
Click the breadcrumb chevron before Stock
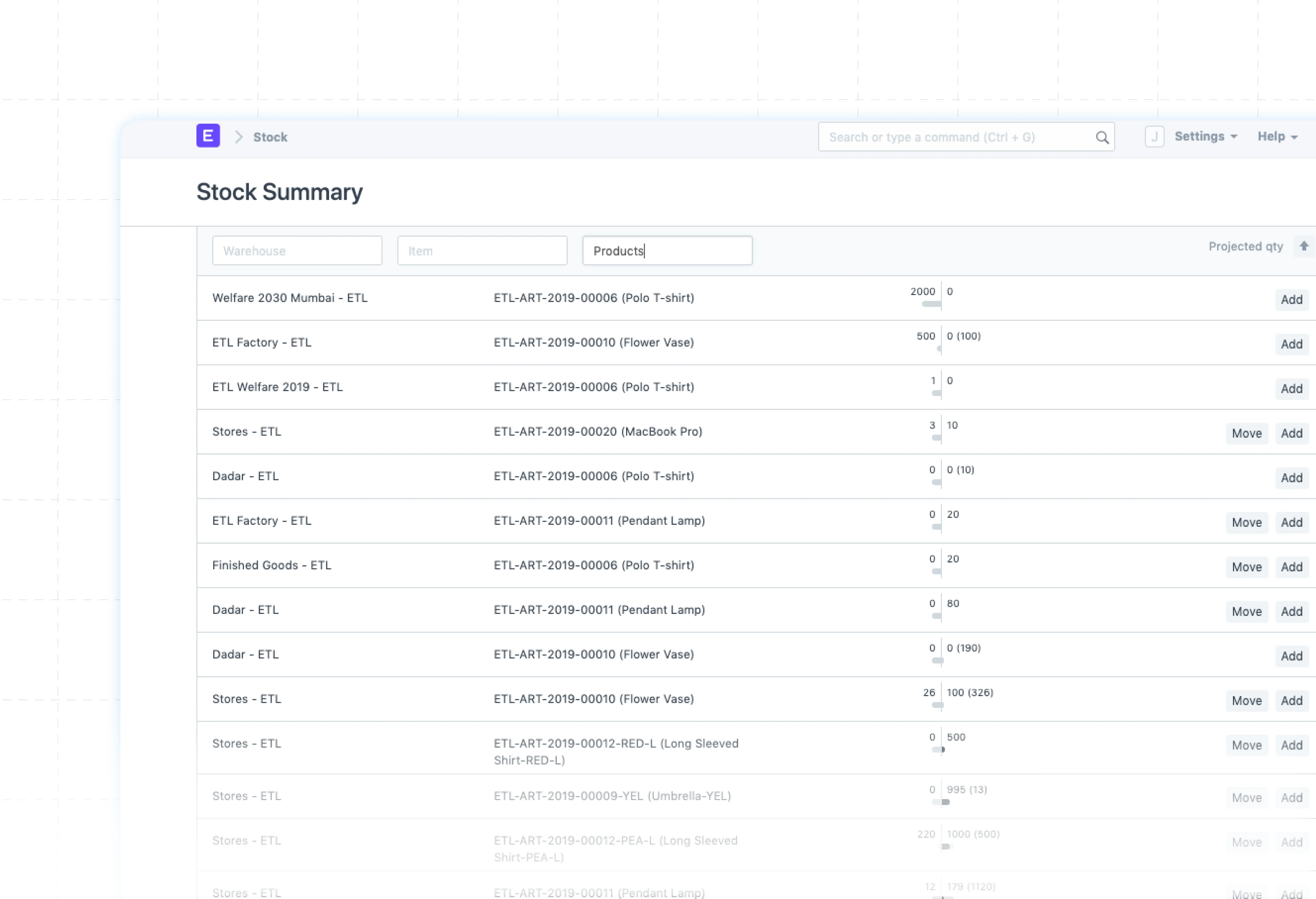[x=238, y=137]
